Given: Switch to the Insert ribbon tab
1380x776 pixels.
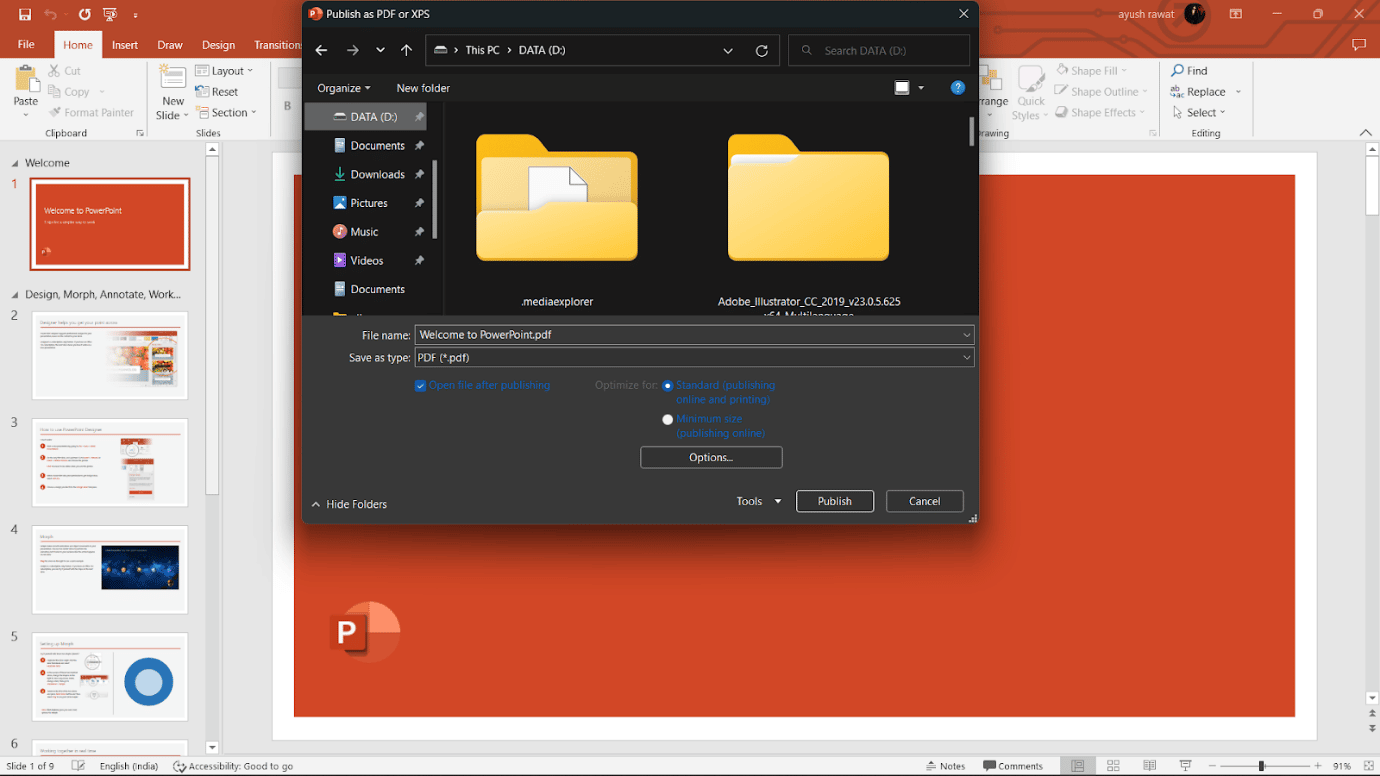Looking at the screenshot, I should coord(124,44).
